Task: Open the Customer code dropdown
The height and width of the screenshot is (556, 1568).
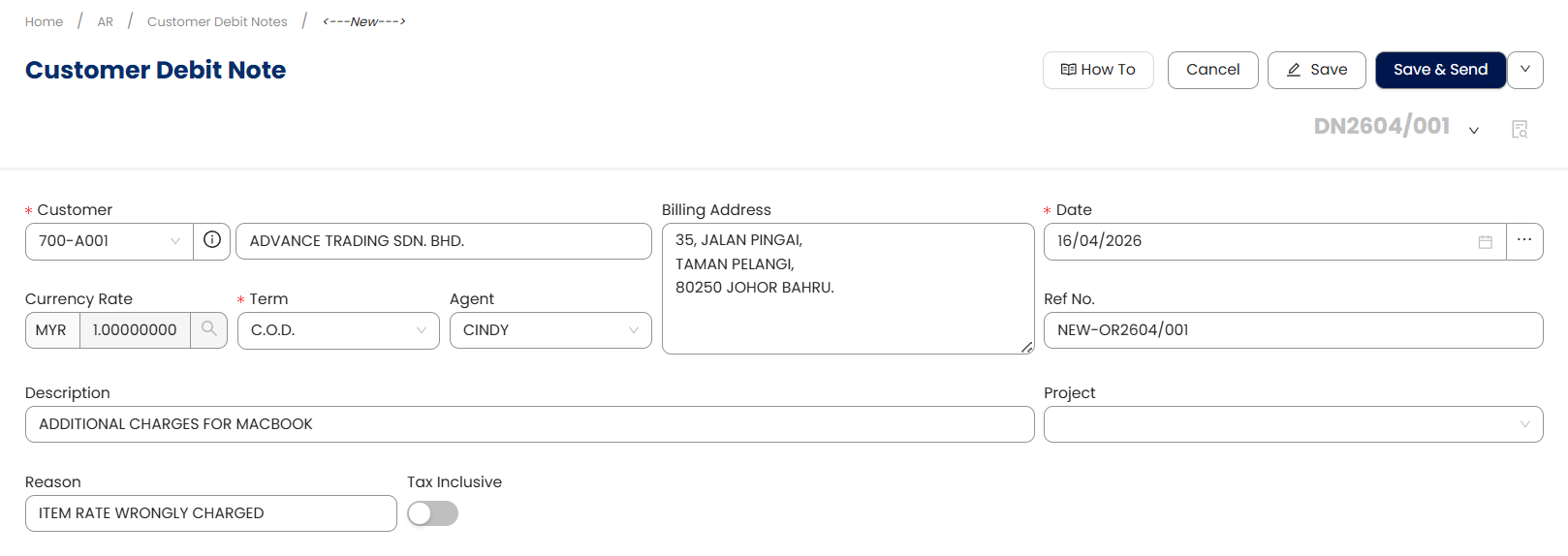Action: tap(109, 241)
